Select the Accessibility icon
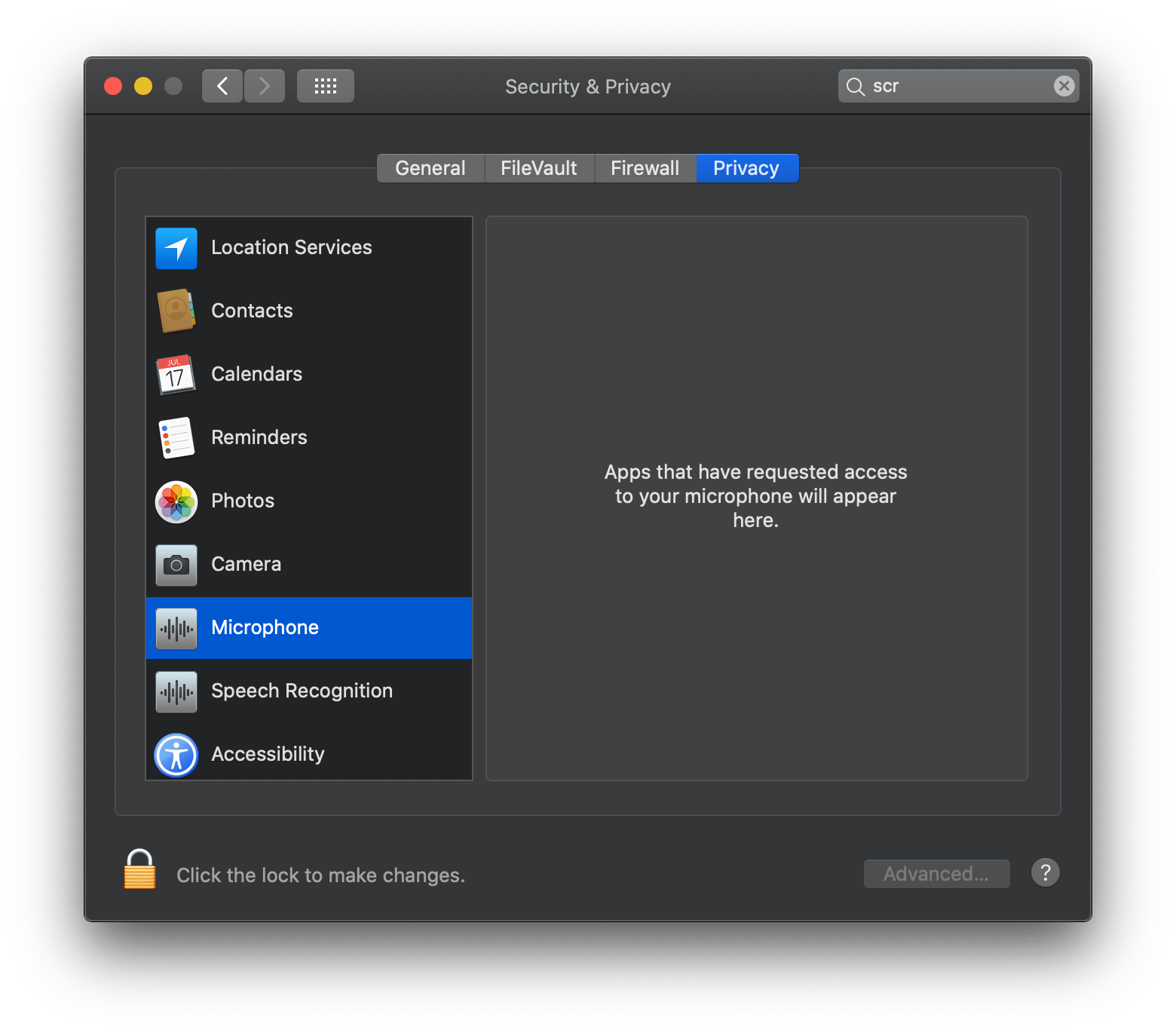This screenshot has height=1033, width=1176. pyautogui.click(x=175, y=754)
